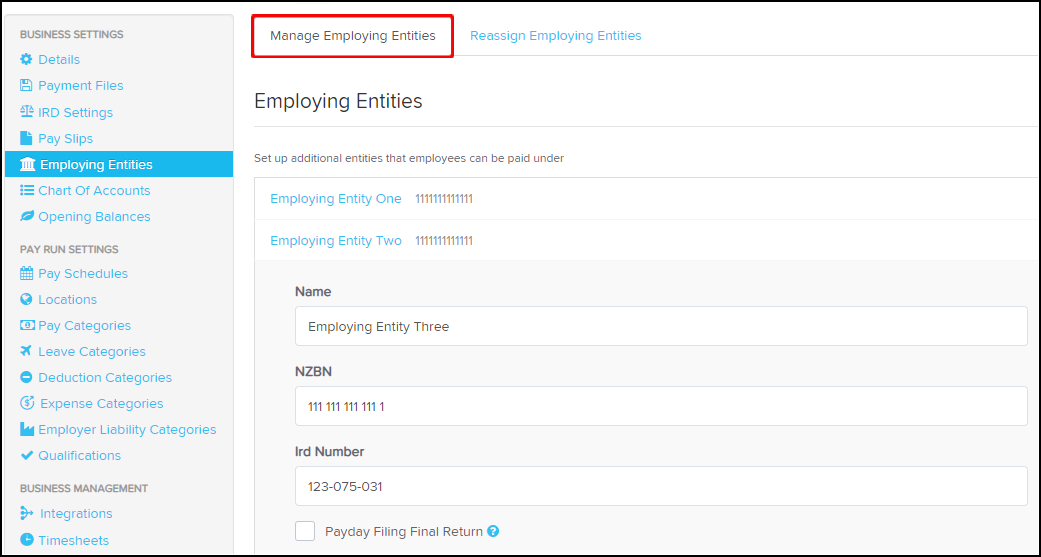Click into the Name input field

click(x=661, y=326)
